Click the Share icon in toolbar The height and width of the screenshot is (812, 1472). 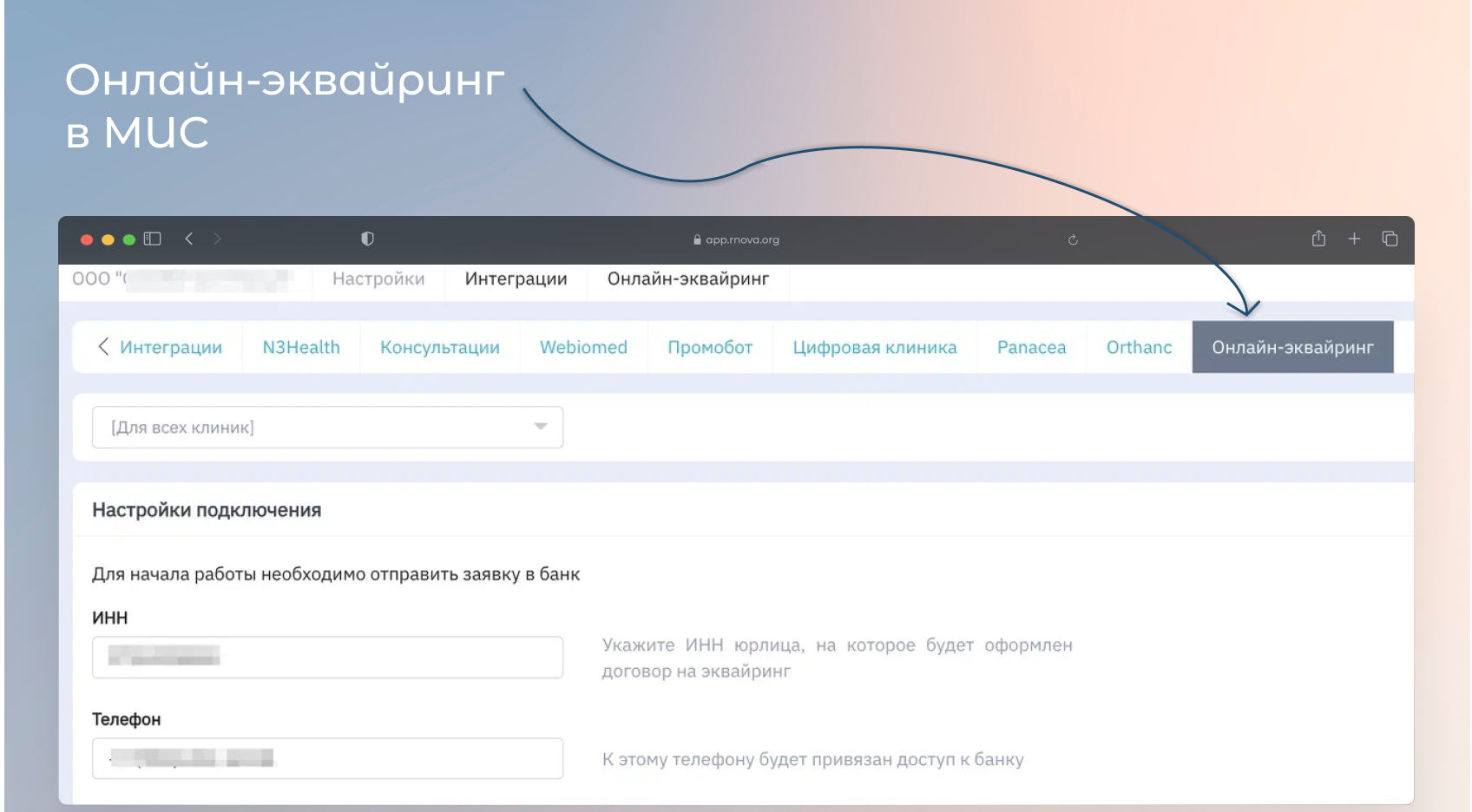[x=1318, y=239]
